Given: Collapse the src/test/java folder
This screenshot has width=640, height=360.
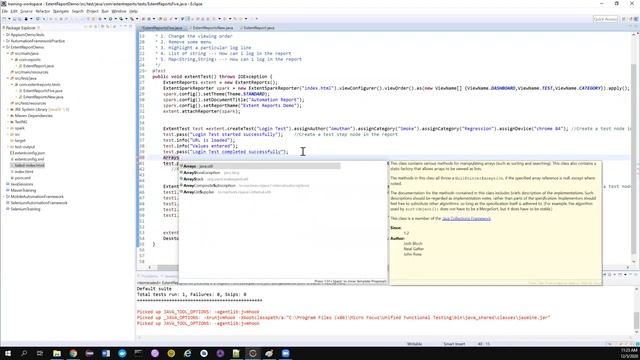Looking at the screenshot, I should [x=8, y=78].
